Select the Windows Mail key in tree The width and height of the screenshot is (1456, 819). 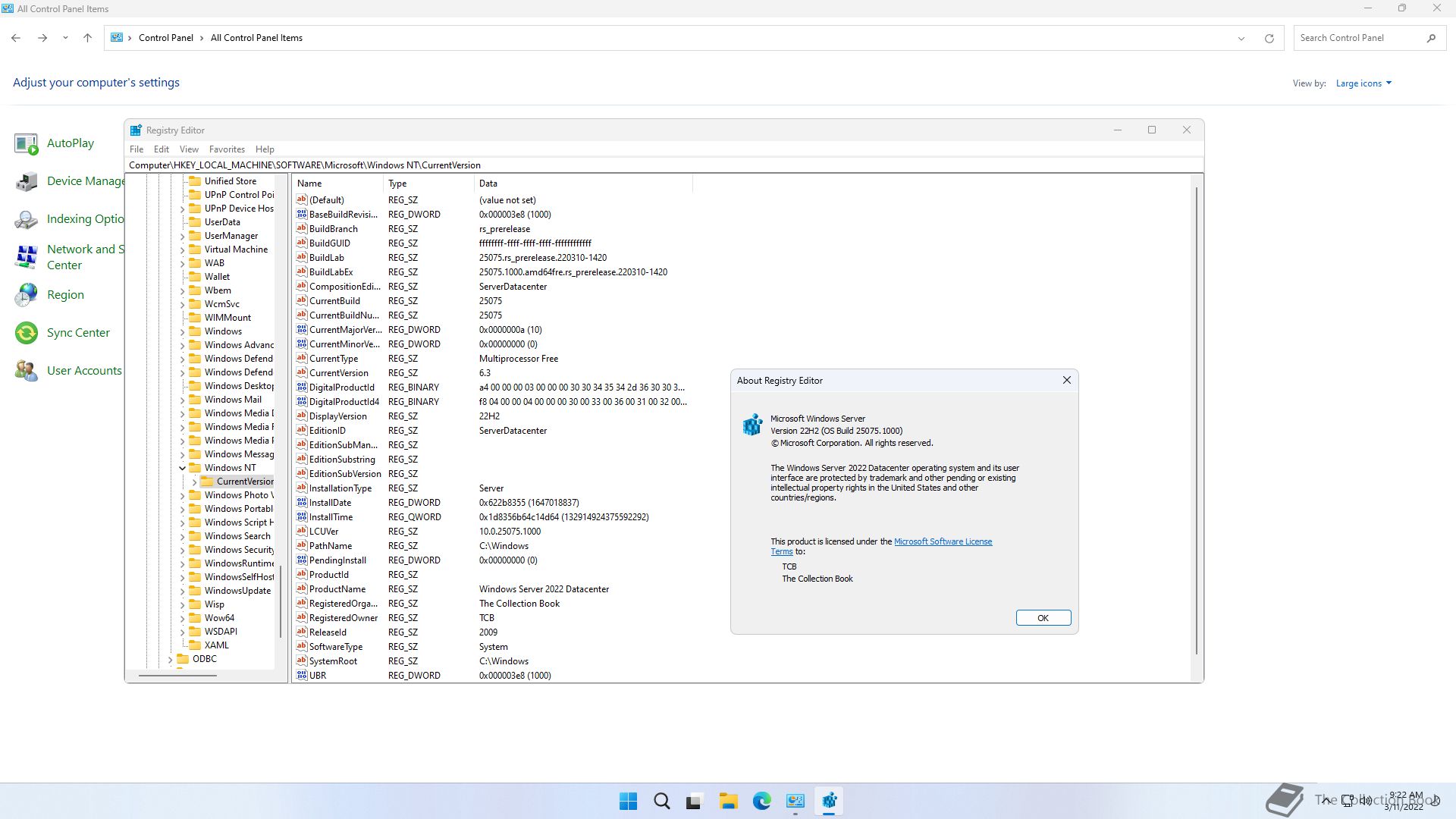(x=233, y=400)
